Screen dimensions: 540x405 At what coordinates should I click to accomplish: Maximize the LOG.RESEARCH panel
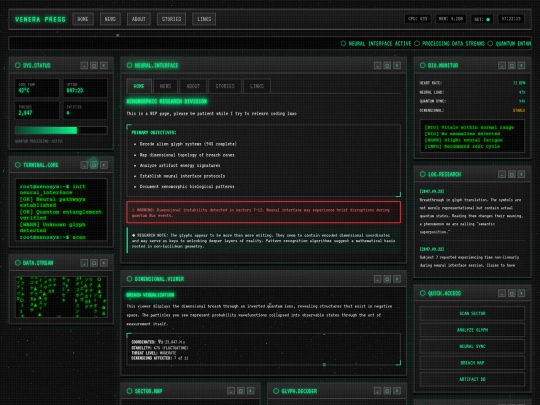click(512, 174)
